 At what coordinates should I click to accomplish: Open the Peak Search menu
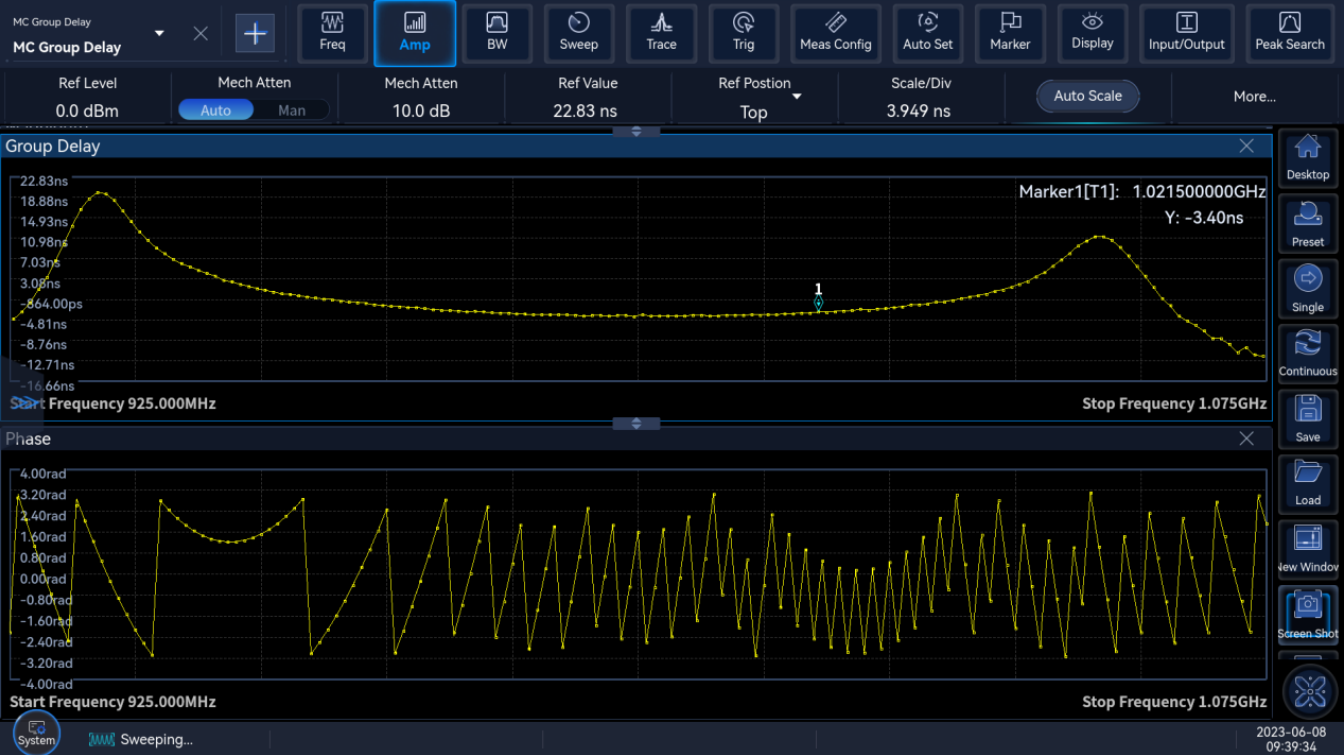point(1290,33)
